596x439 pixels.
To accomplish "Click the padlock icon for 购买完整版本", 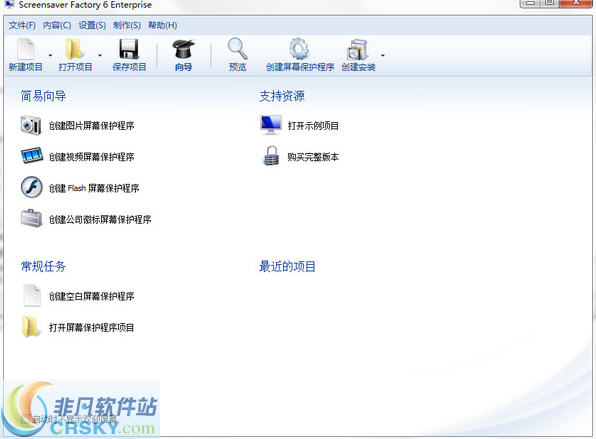I will click(271, 156).
